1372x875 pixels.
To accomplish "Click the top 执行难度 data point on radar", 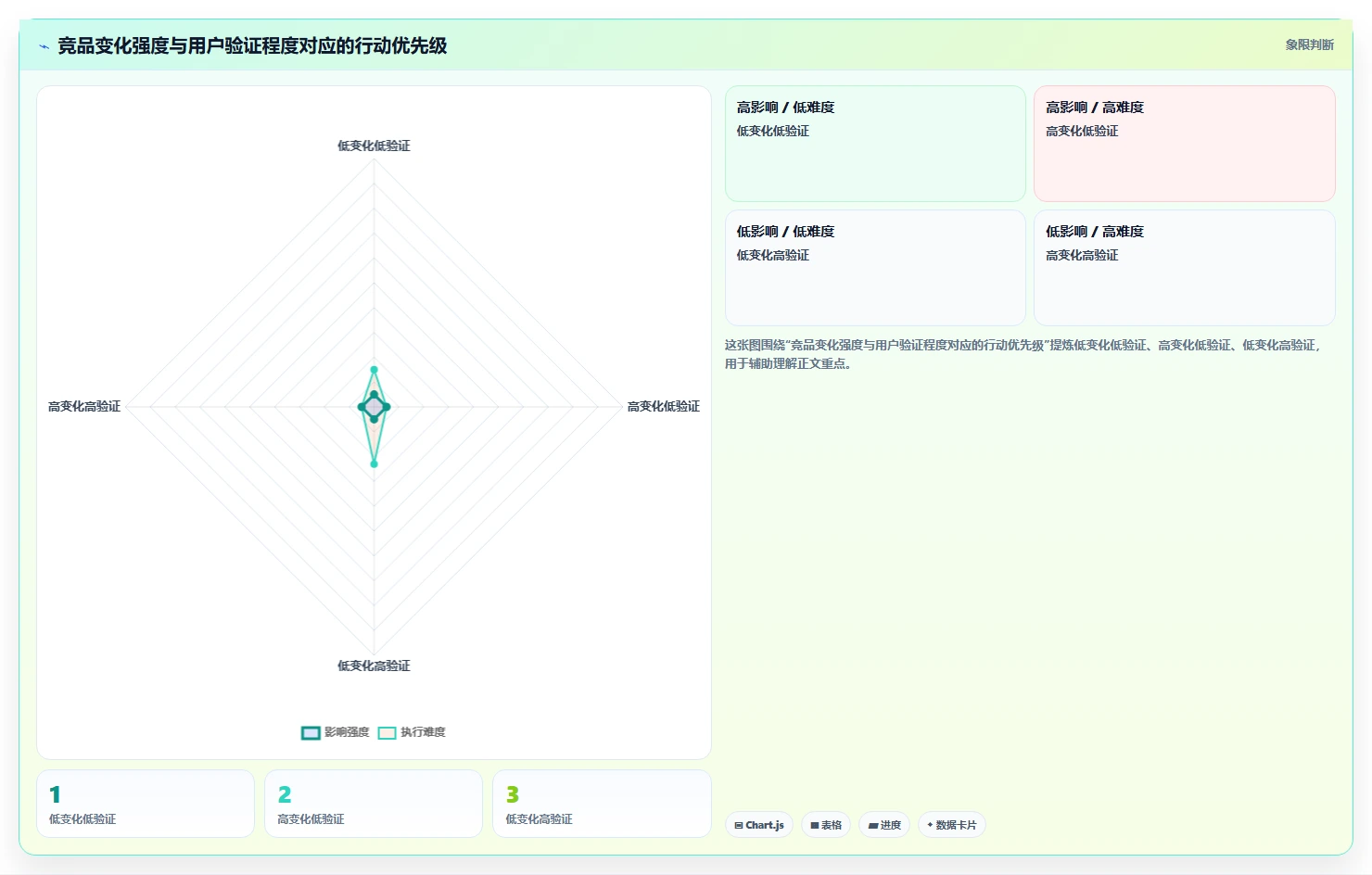I will pyautogui.click(x=374, y=370).
